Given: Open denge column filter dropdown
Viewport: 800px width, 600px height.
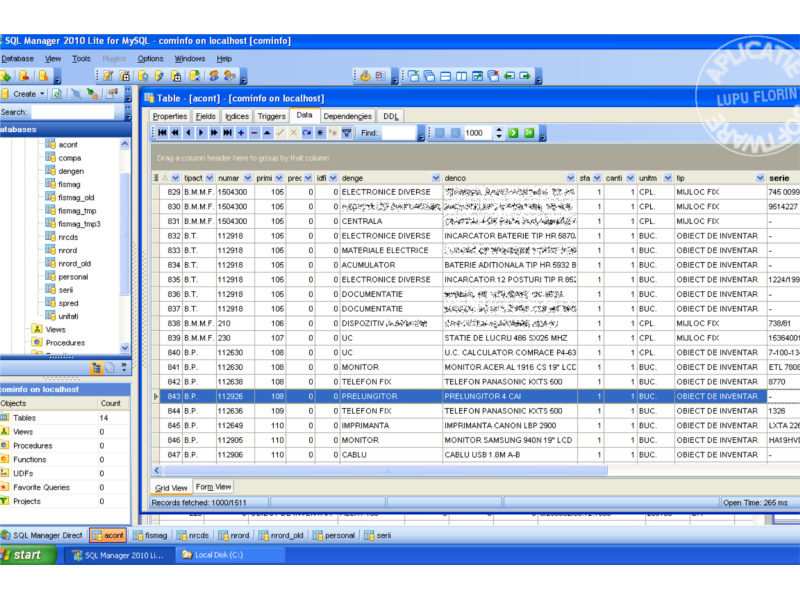Looking at the screenshot, I should [x=436, y=178].
